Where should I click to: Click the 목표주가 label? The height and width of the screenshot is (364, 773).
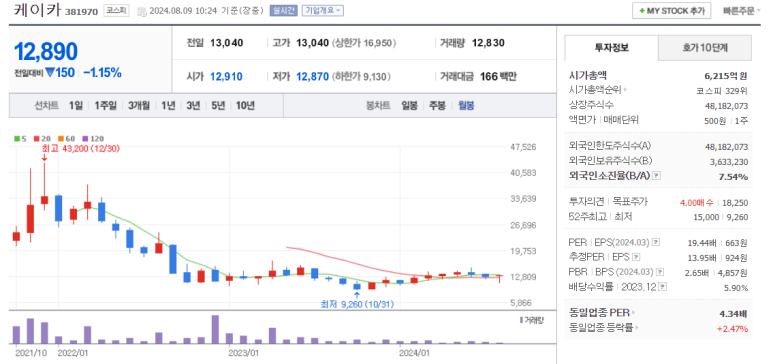[x=630, y=202]
